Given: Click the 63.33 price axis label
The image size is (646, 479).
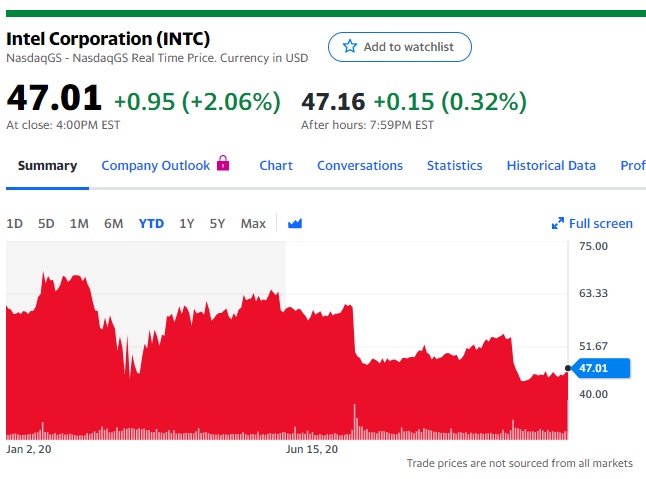Looking at the screenshot, I should [593, 293].
